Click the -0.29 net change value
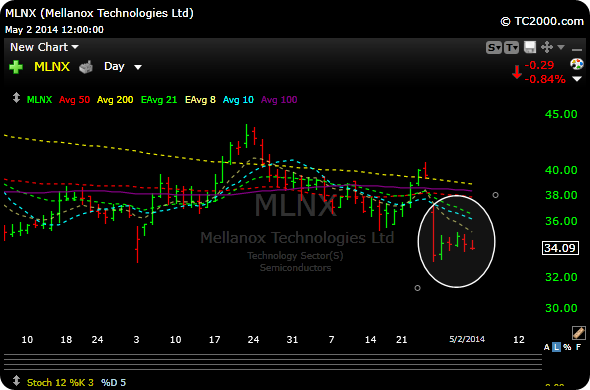This screenshot has width=590, height=390. click(539, 65)
